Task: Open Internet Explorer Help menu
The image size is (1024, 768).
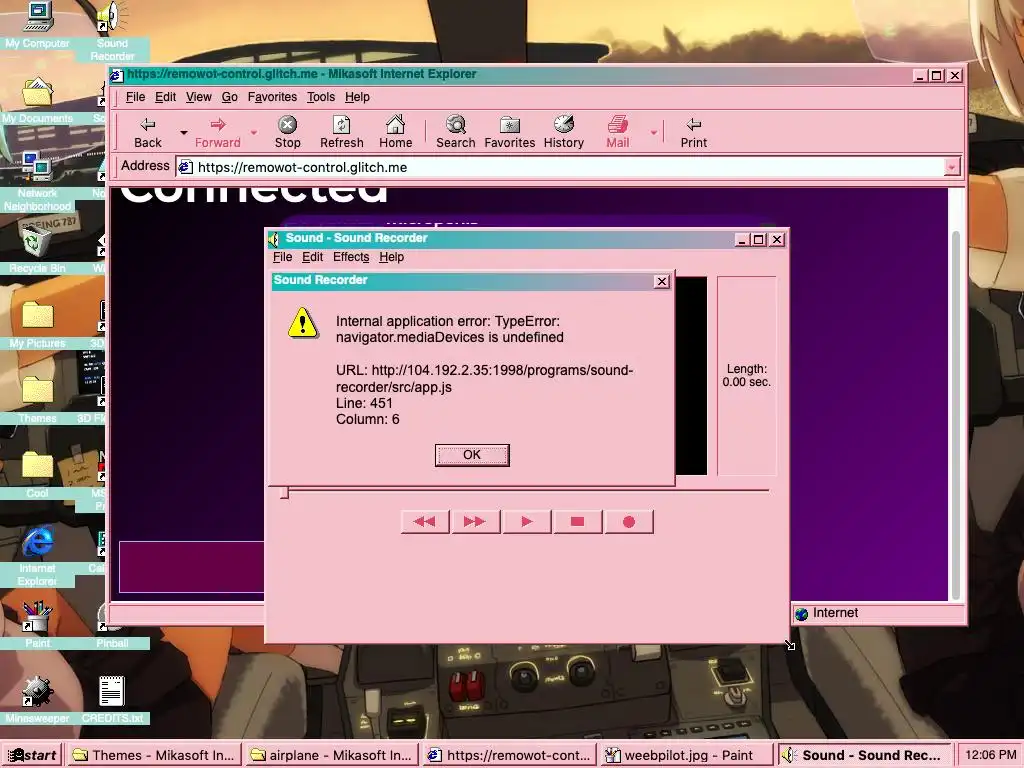Action: 357,97
